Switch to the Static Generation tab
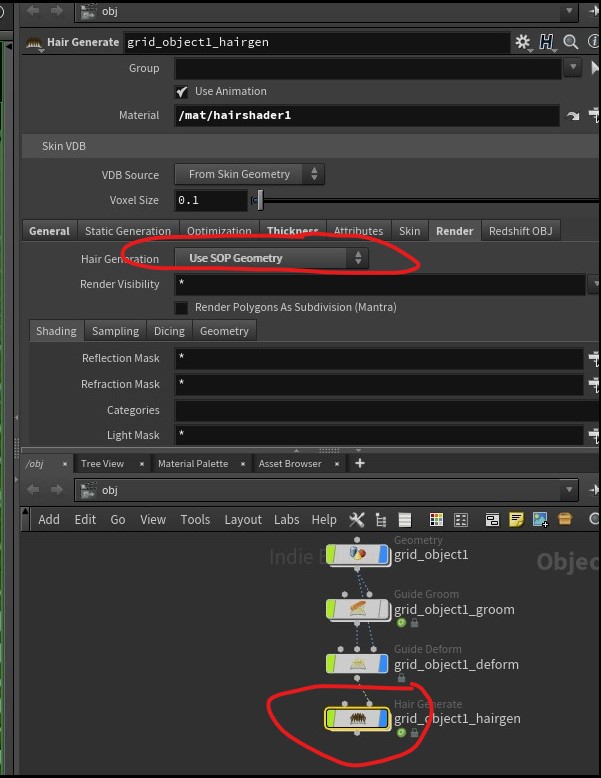This screenshot has height=778, width=601. [x=128, y=231]
